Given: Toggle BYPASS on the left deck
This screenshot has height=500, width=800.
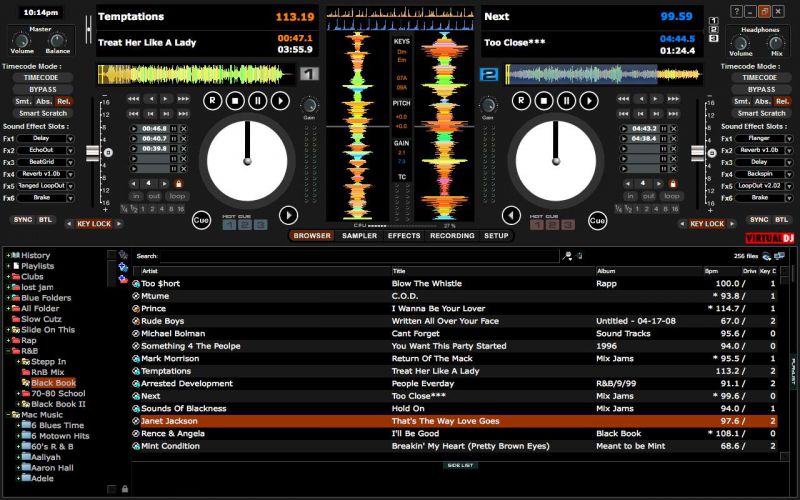Looking at the screenshot, I should (42, 89).
